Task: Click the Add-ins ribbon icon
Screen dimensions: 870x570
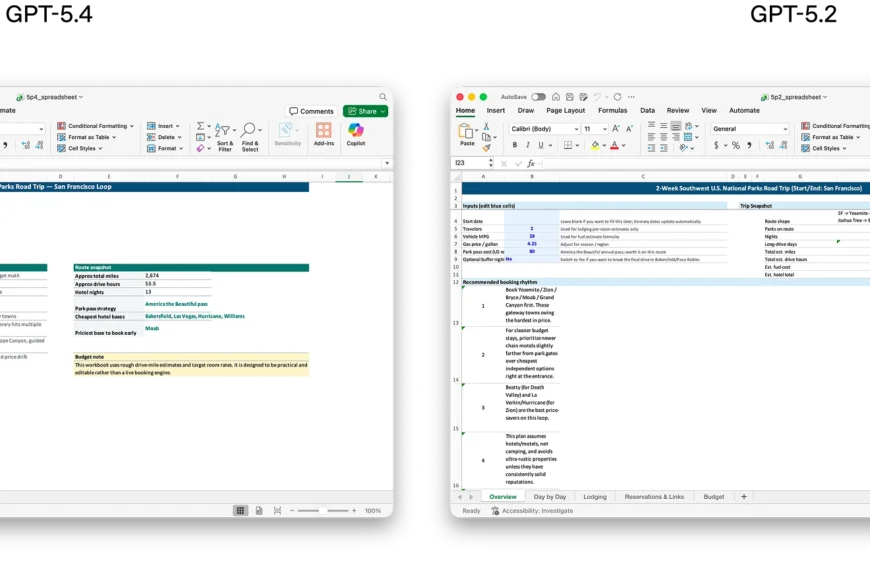Action: [x=323, y=134]
